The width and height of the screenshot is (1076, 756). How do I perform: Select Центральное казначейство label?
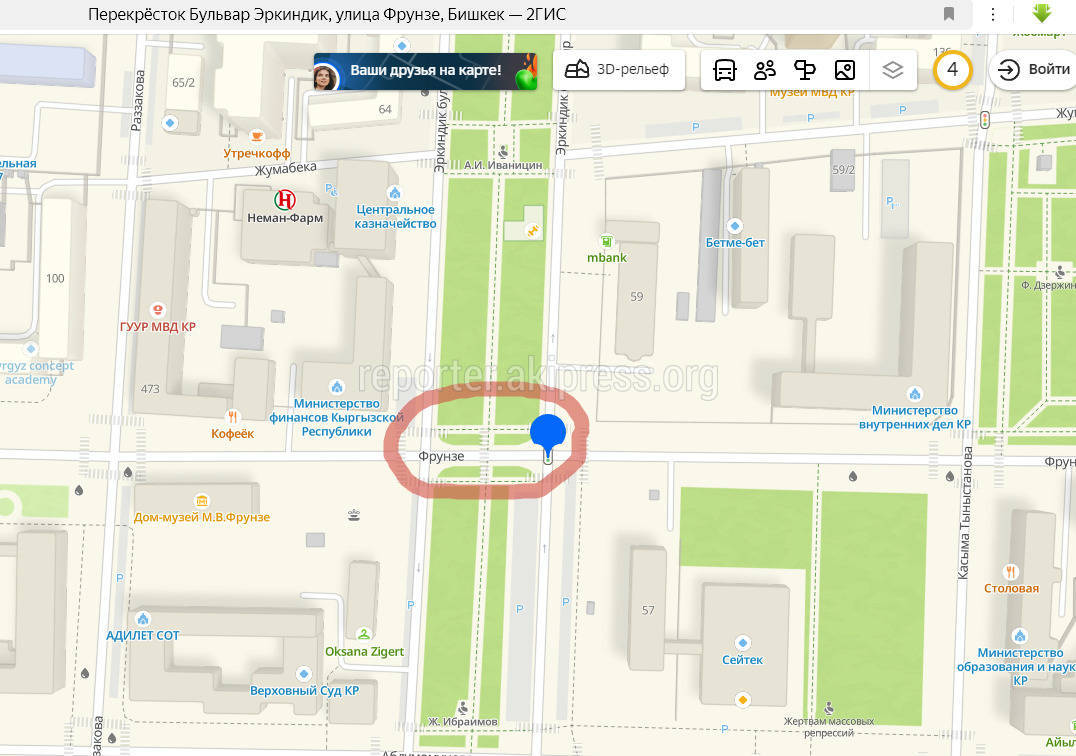pyautogui.click(x=395, y=217)
